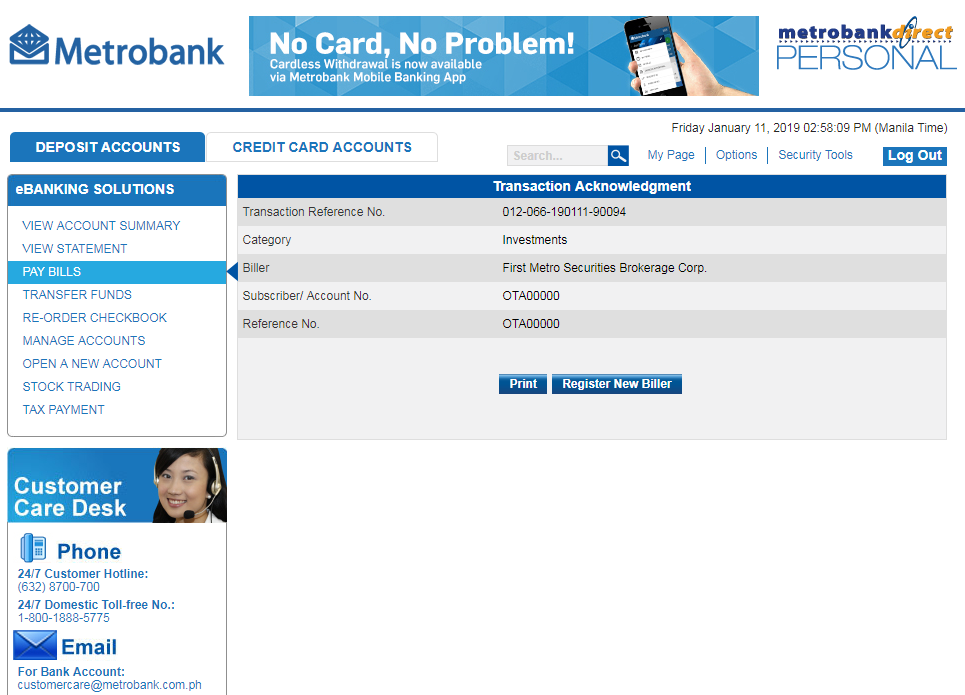
Task: Click the Print button
Action: pyautogui.click(x=523, y=384)
